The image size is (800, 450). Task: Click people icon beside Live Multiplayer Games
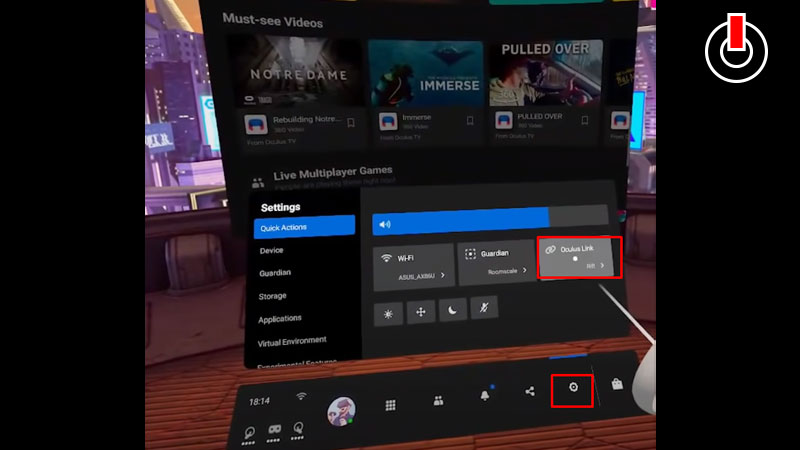click(258, 182)
